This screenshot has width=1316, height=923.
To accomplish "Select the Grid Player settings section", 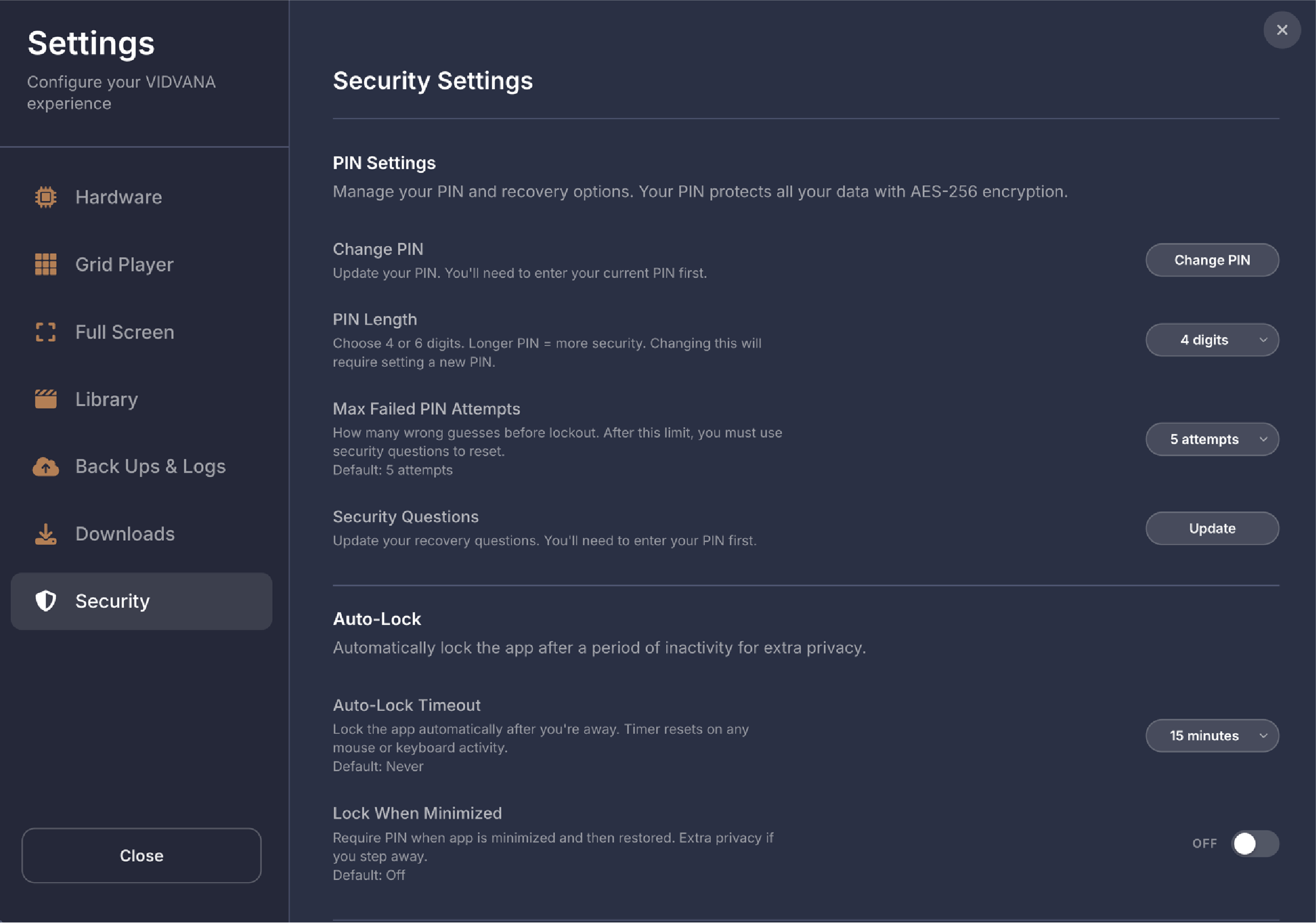I will [x=125, y=265].
